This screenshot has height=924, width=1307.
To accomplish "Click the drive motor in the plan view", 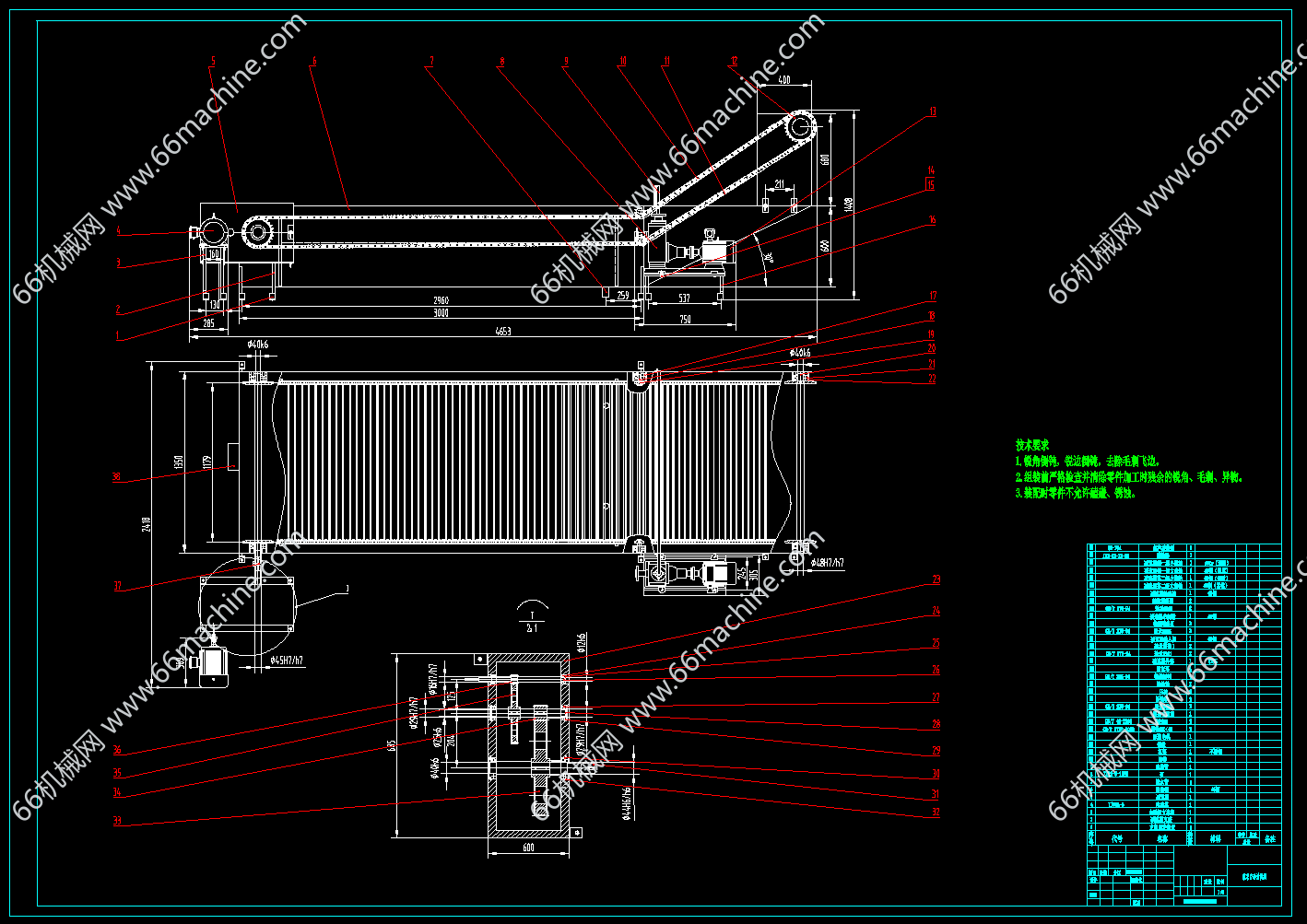I will (x=716, y=573).
